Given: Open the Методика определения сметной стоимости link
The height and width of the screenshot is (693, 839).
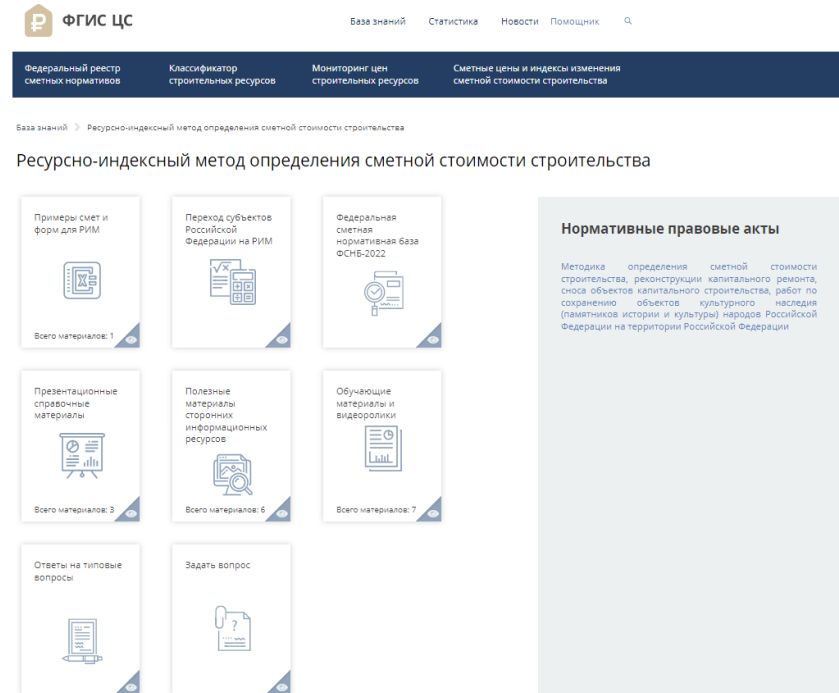Looking at the screenshot, I should point(688,296).
